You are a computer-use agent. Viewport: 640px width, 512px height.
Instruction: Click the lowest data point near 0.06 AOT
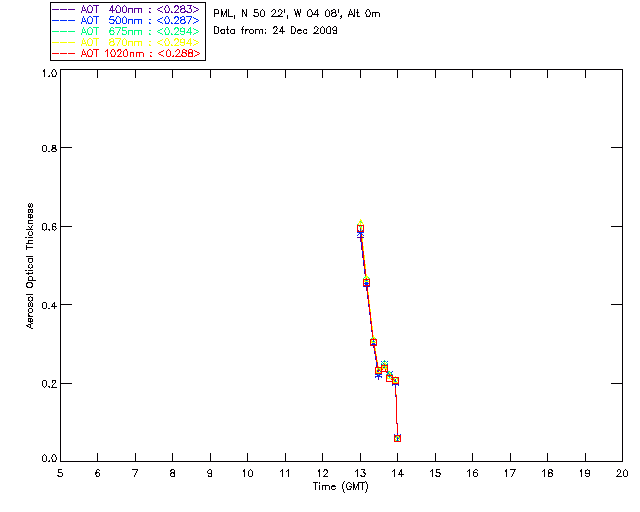pos(398,438)
